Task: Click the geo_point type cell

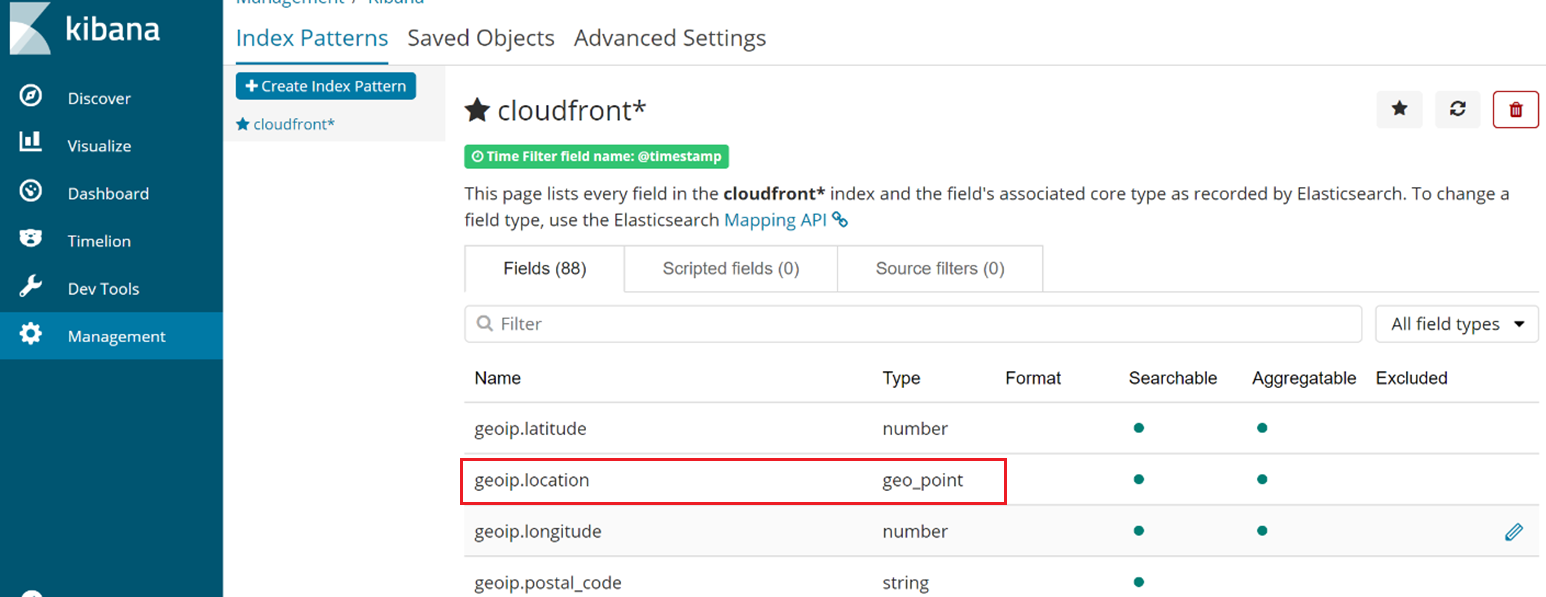Action: pyautogui.click(x=923, y=480)
